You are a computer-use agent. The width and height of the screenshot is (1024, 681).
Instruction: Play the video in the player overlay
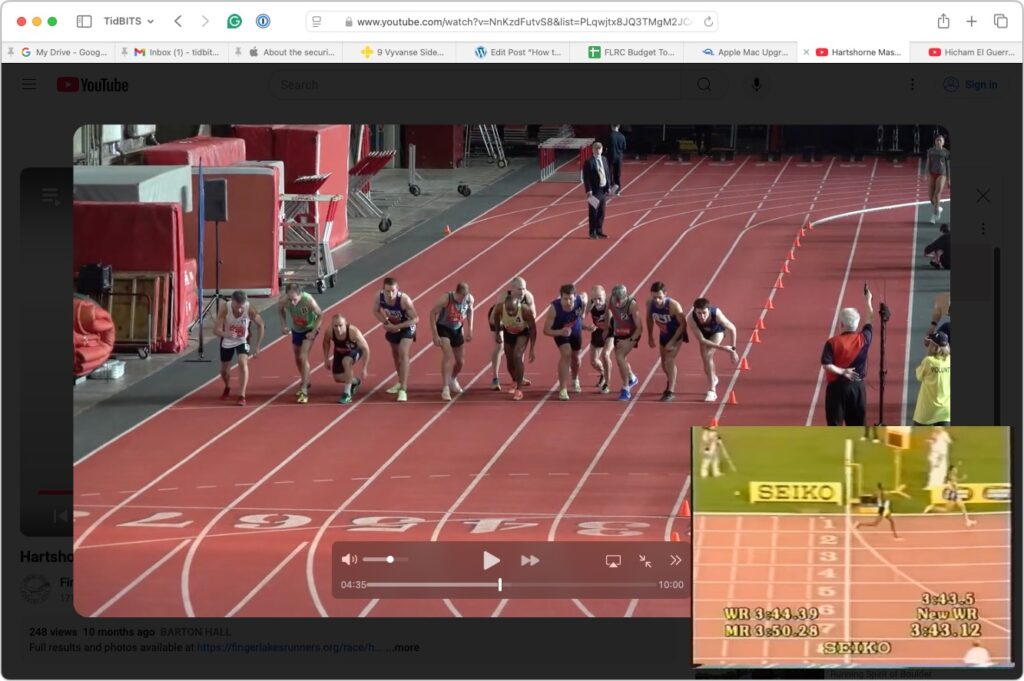[491, 561]
